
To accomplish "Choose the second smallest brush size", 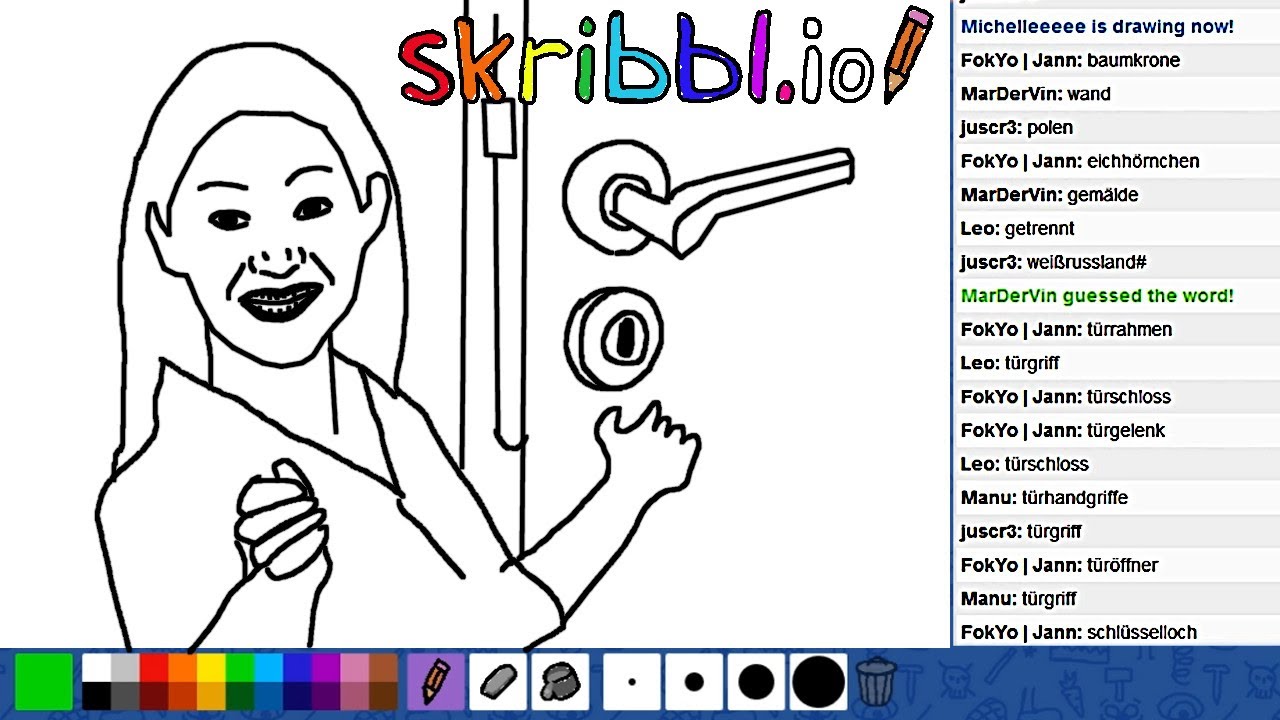I will [x=694, y=682].
